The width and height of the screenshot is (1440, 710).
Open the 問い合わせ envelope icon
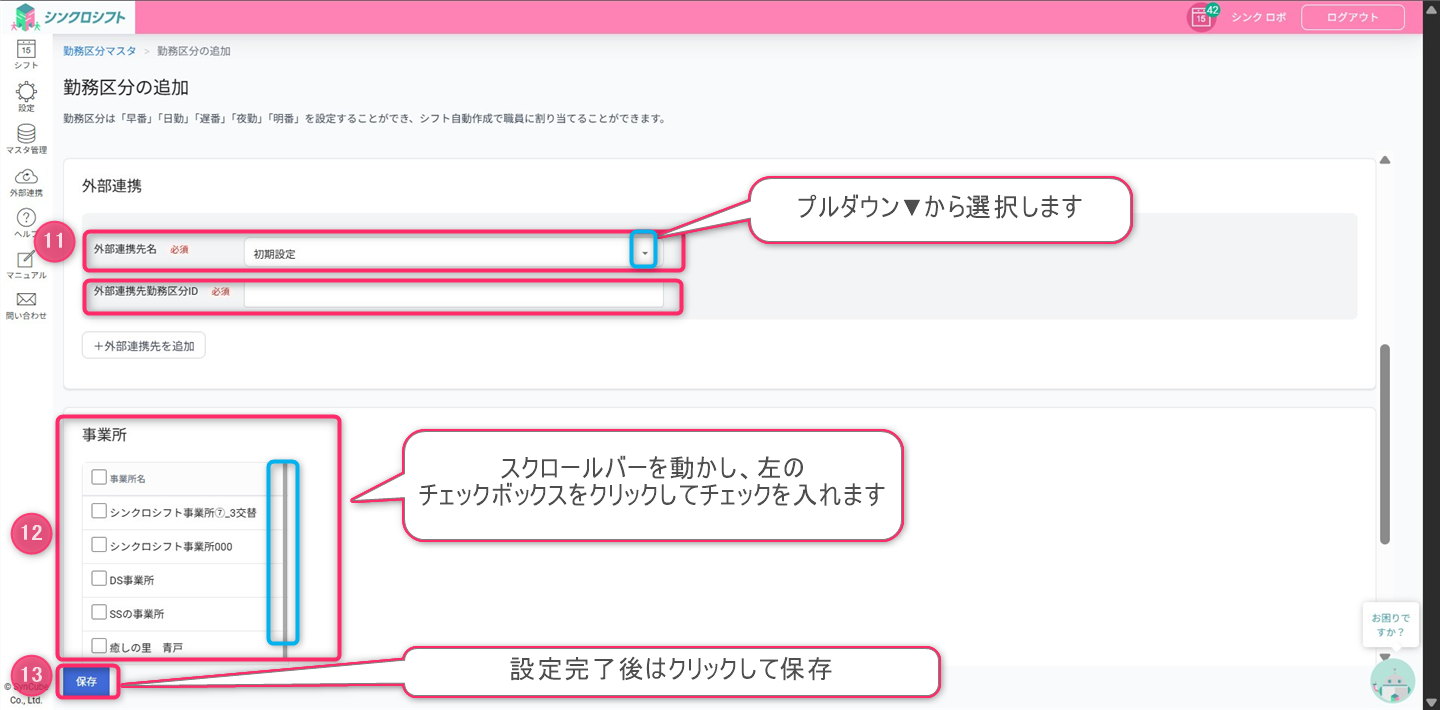(x=27, y=300)
